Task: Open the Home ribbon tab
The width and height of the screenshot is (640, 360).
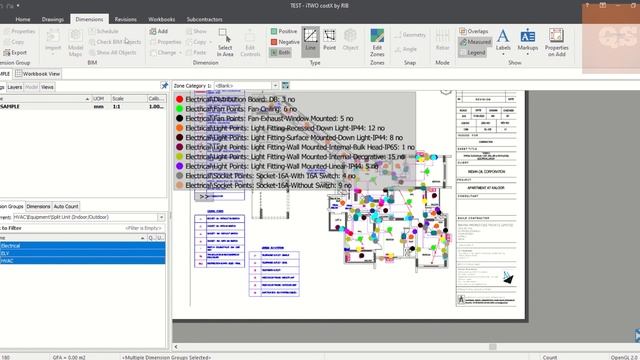Action: 23,19
